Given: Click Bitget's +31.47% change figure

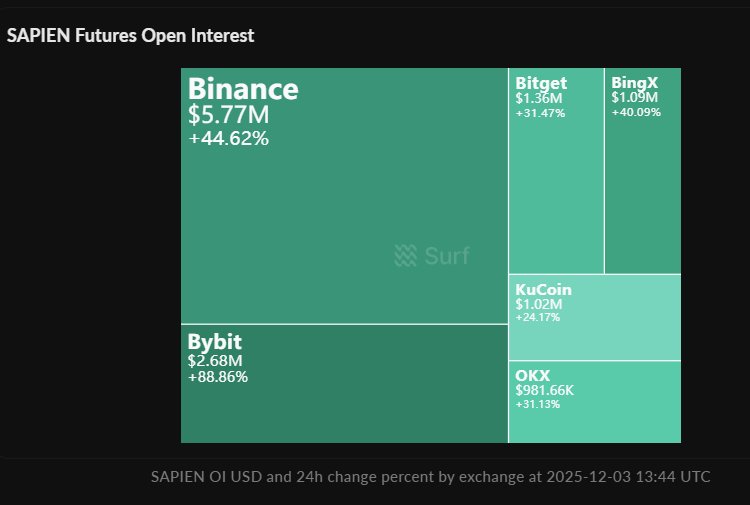Looking at the screenshot, I should [x=540, y=113].
